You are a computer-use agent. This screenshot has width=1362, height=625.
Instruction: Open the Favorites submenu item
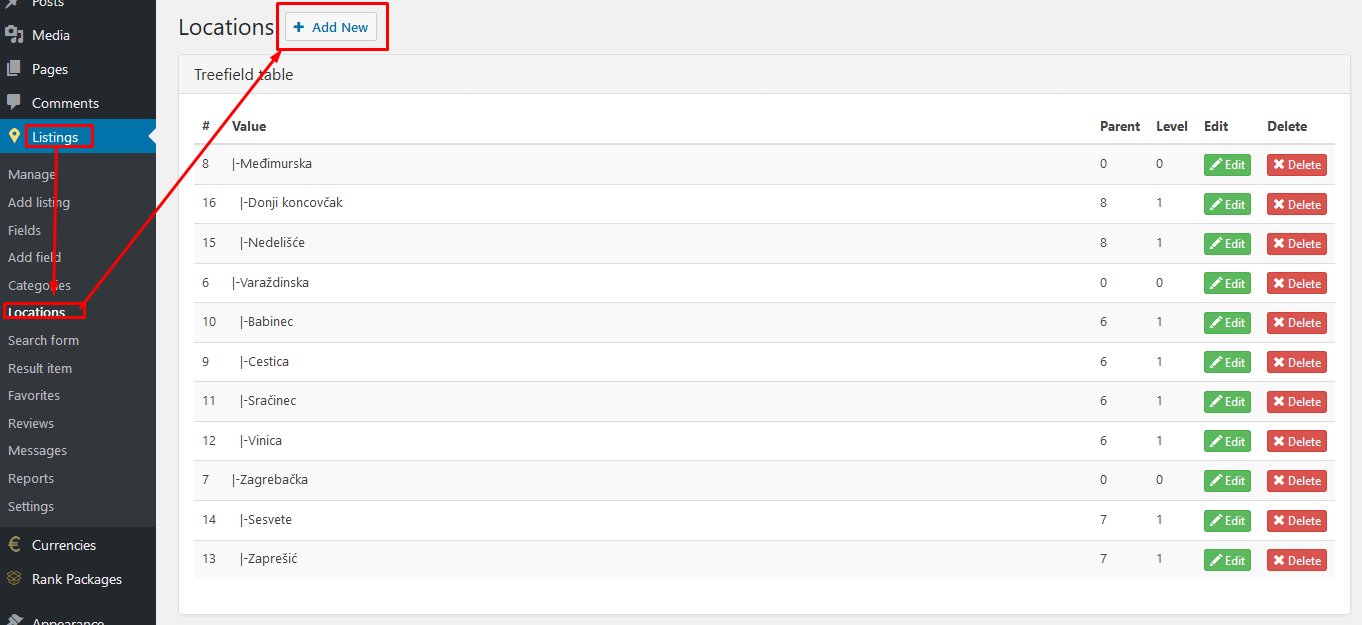[34, 395]
